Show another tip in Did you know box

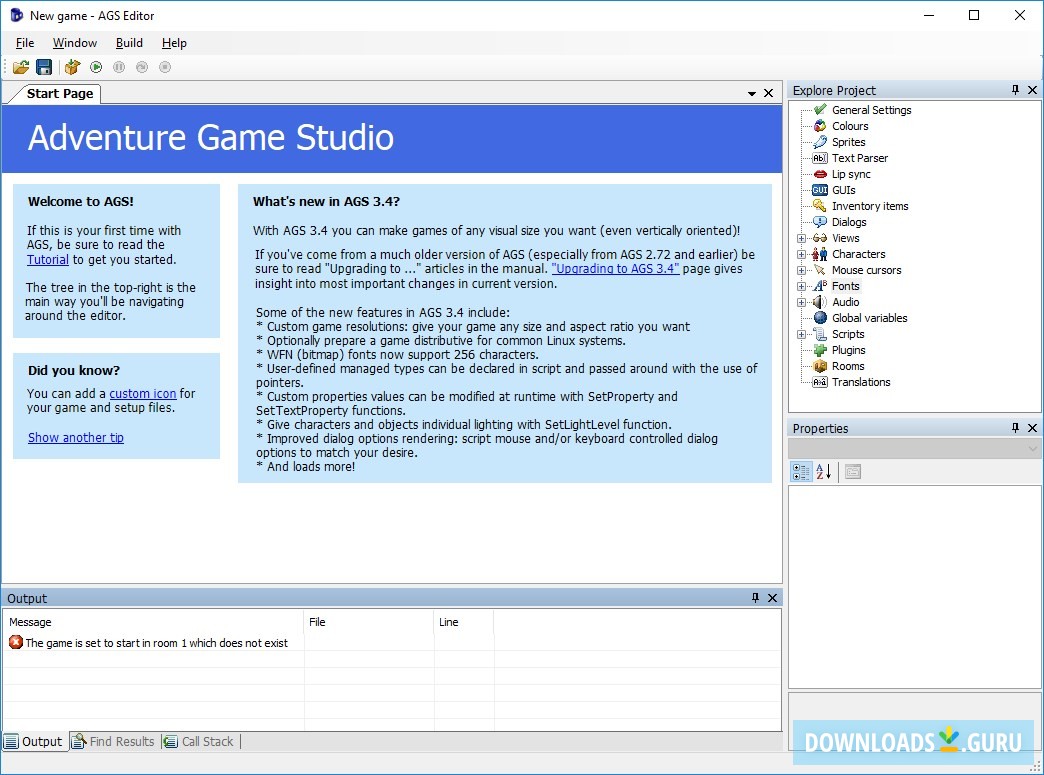[75, 437]
